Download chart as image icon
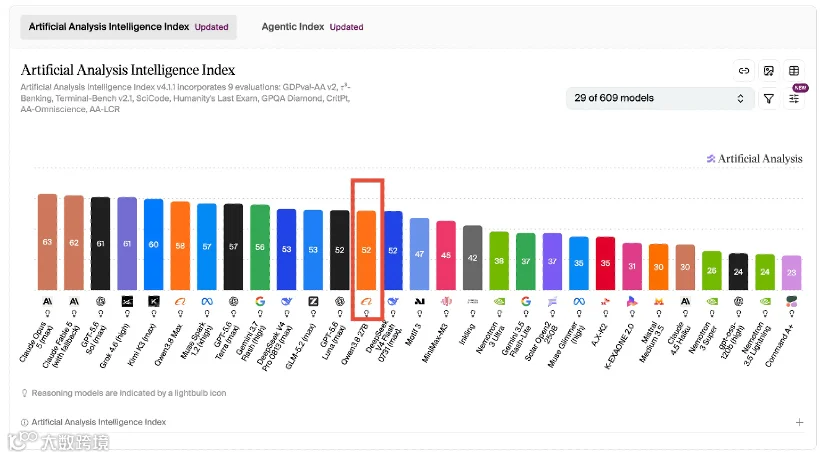828x458 pixels. [x=769, y=71]
